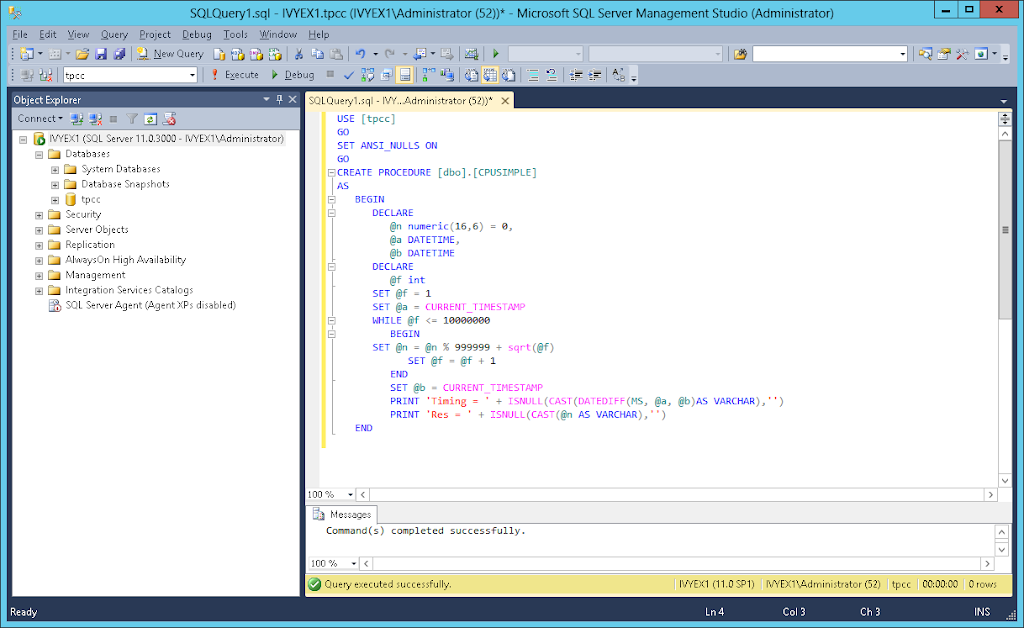Click the Execute button
This screenshot has height=628, width=1024.
[234, 75]
